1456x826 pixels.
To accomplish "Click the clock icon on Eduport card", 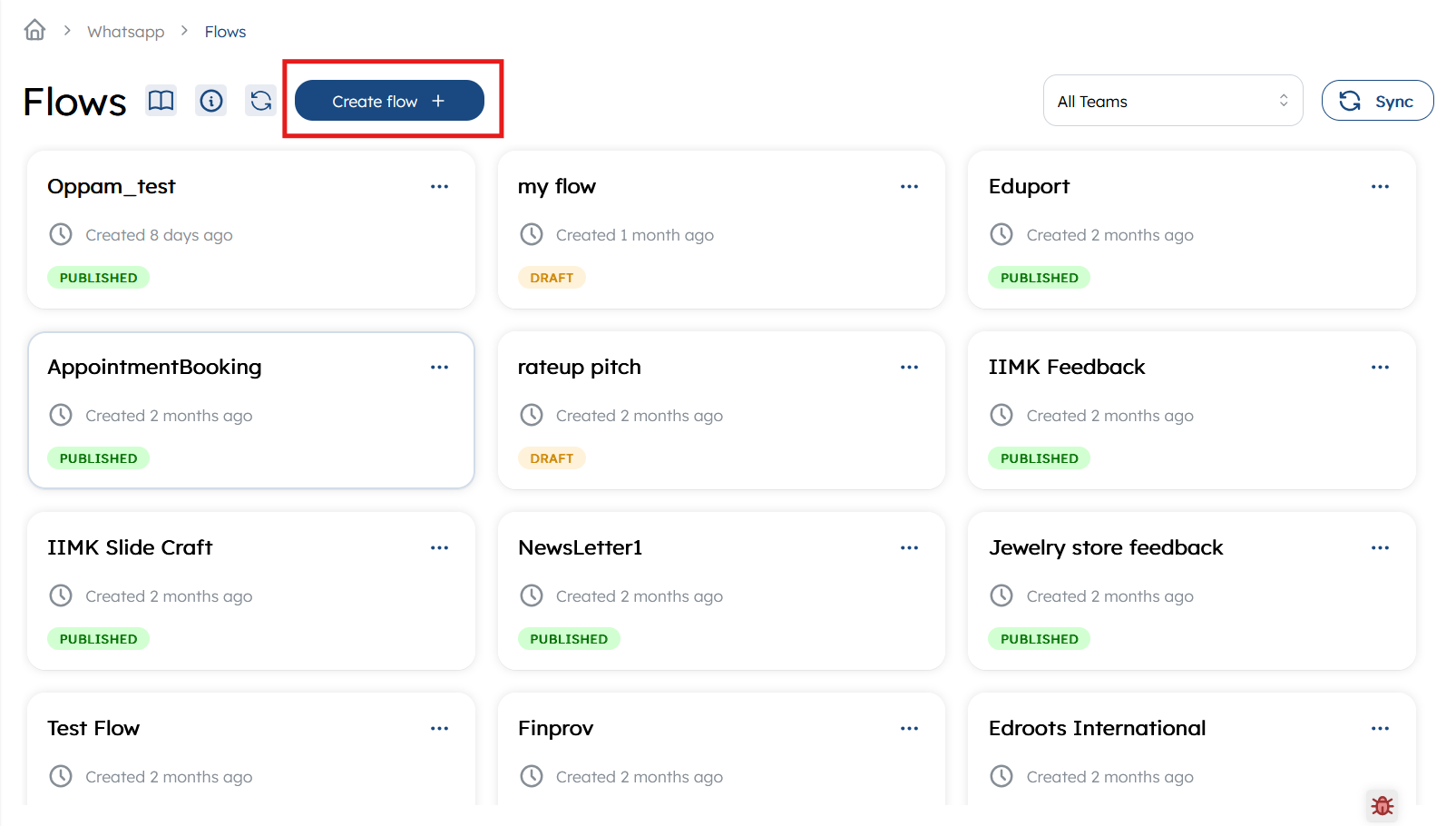I will 1002,234.
